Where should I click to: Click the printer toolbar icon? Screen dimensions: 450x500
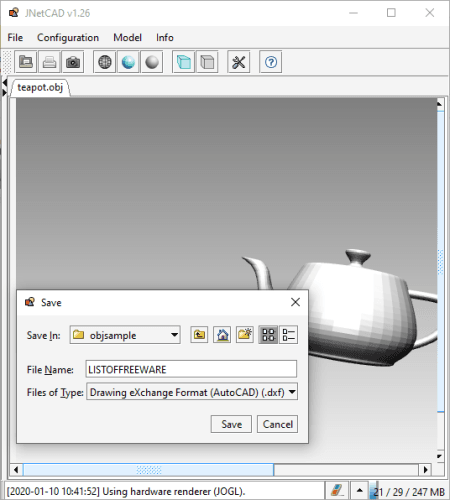[x=49, y=62]
